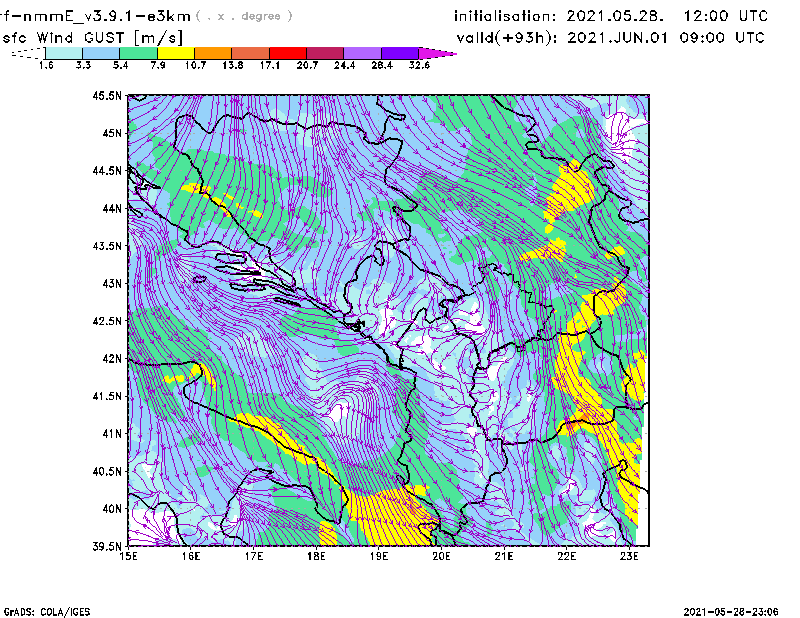
Task: Select the green legend color swatch
Action: point(139,52)
